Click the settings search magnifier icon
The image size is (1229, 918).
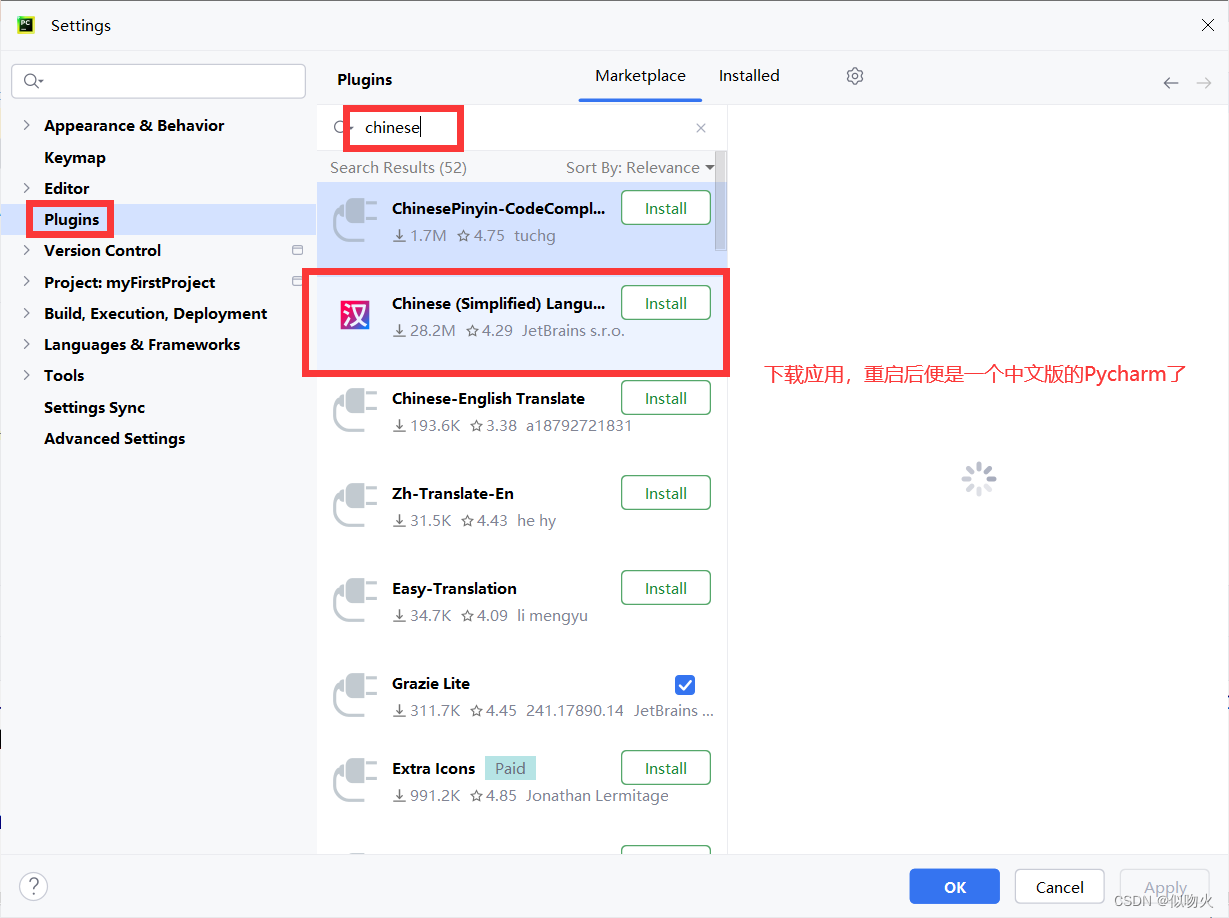[x=34, y=81]
